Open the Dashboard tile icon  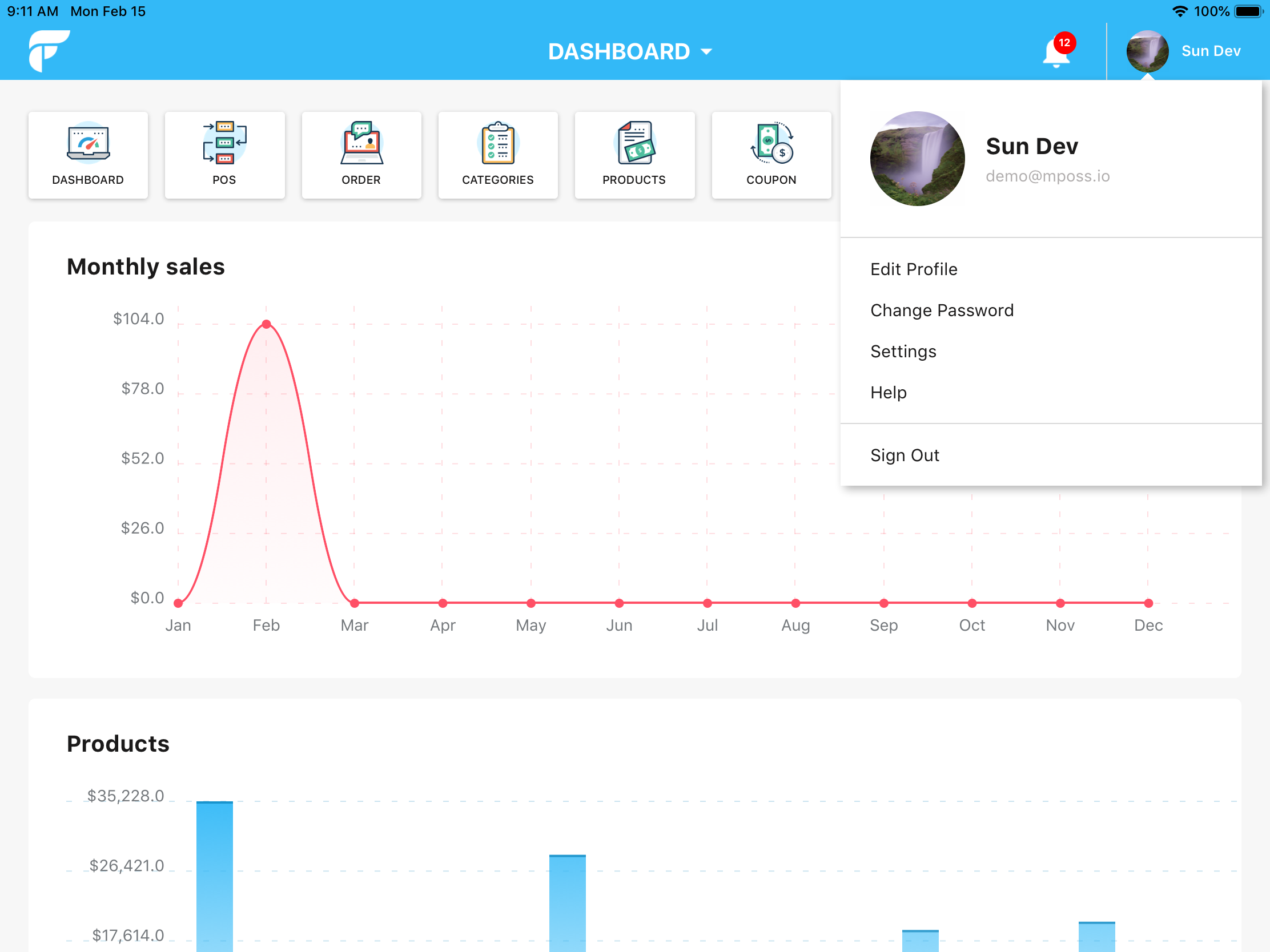88,142
